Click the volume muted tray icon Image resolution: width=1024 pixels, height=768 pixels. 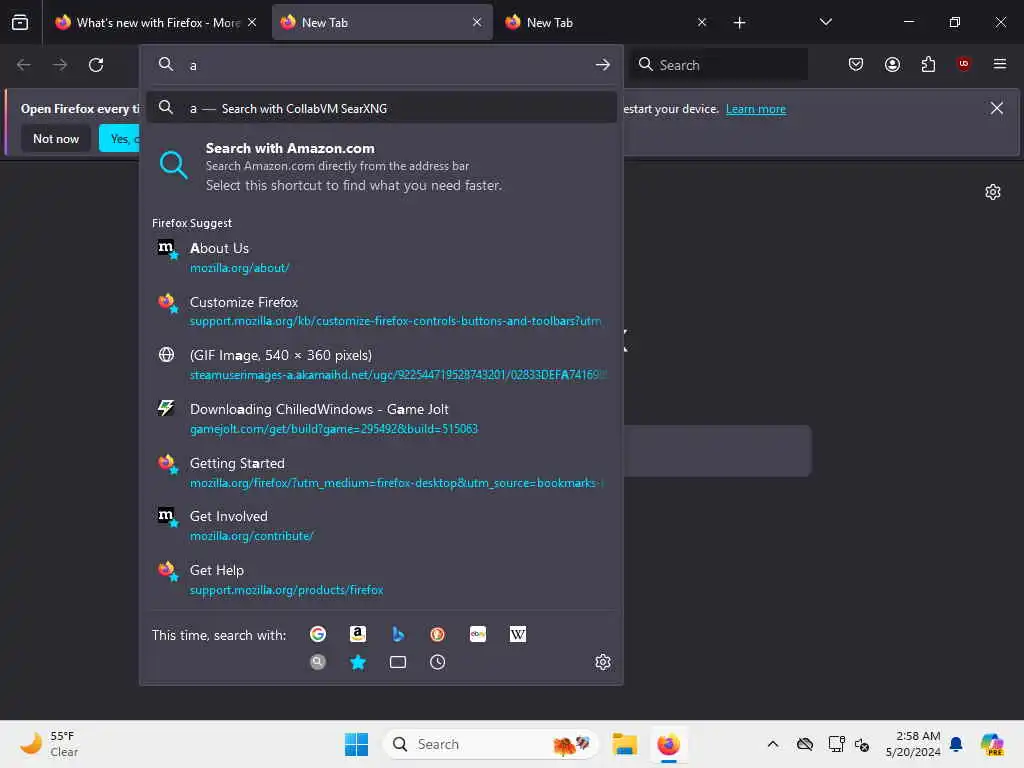[x=862, y=744]
